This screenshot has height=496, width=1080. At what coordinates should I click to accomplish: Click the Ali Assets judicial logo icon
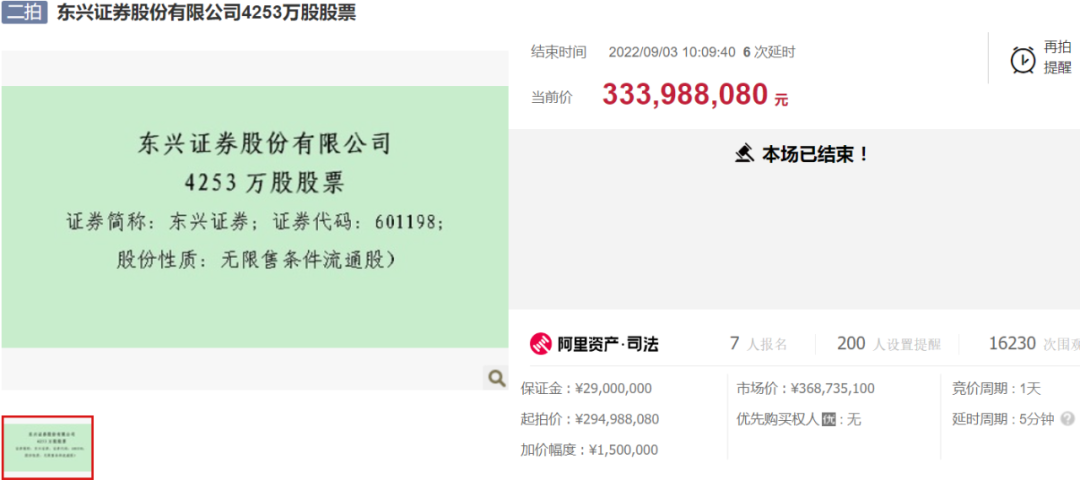point(541,343)
